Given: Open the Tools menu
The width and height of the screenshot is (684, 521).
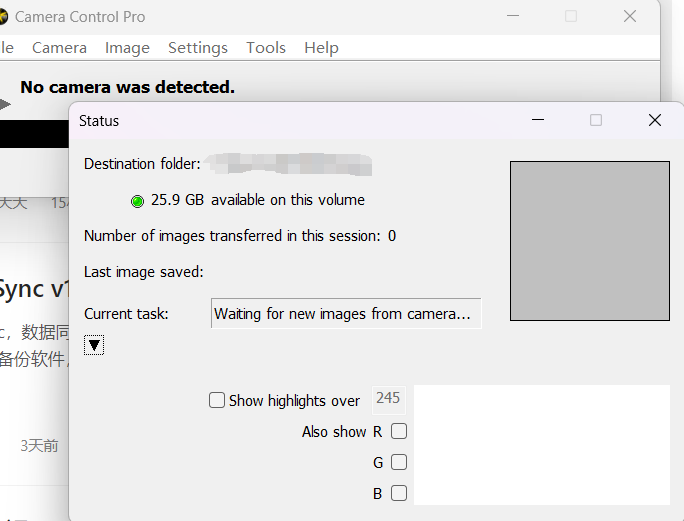Looking at the screenshot, I should tap(266, 48).
